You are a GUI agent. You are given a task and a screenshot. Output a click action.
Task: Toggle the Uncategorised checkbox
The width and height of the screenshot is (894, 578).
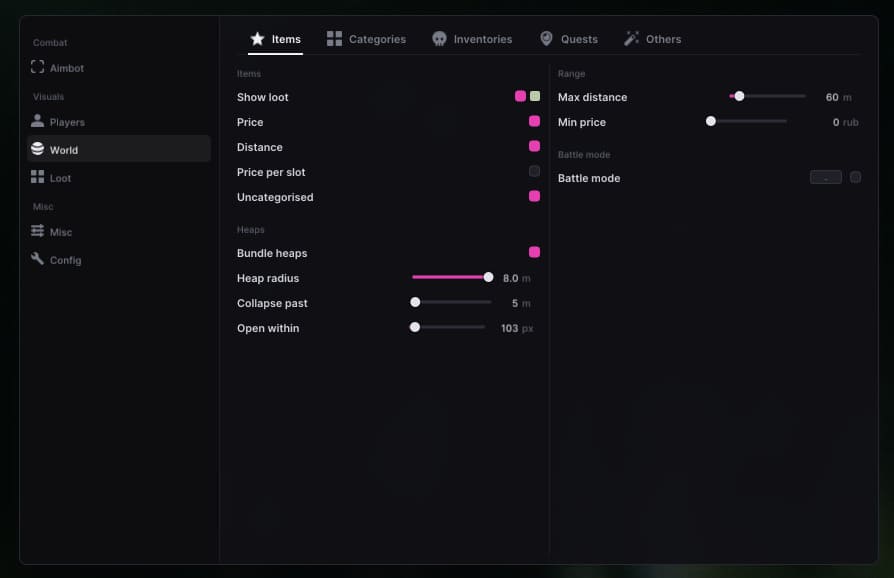click(534, 196)
